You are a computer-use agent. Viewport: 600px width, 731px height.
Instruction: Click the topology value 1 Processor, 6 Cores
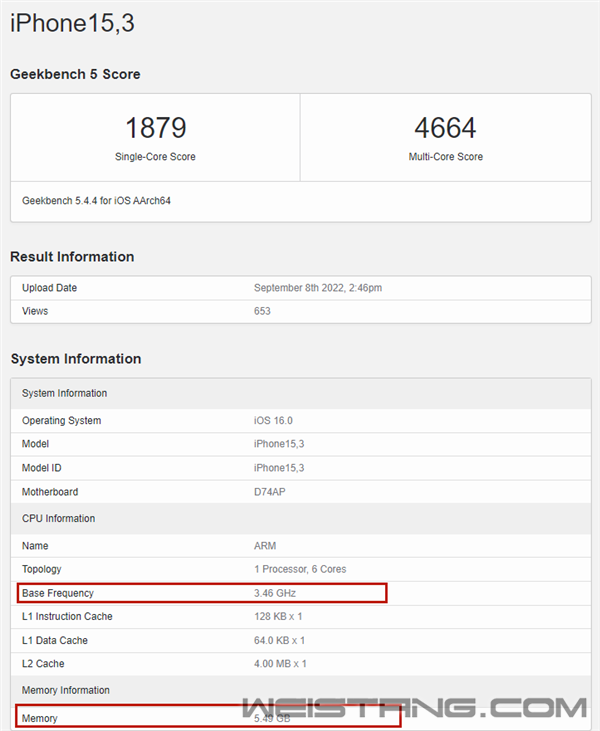[x=300, y=569]
